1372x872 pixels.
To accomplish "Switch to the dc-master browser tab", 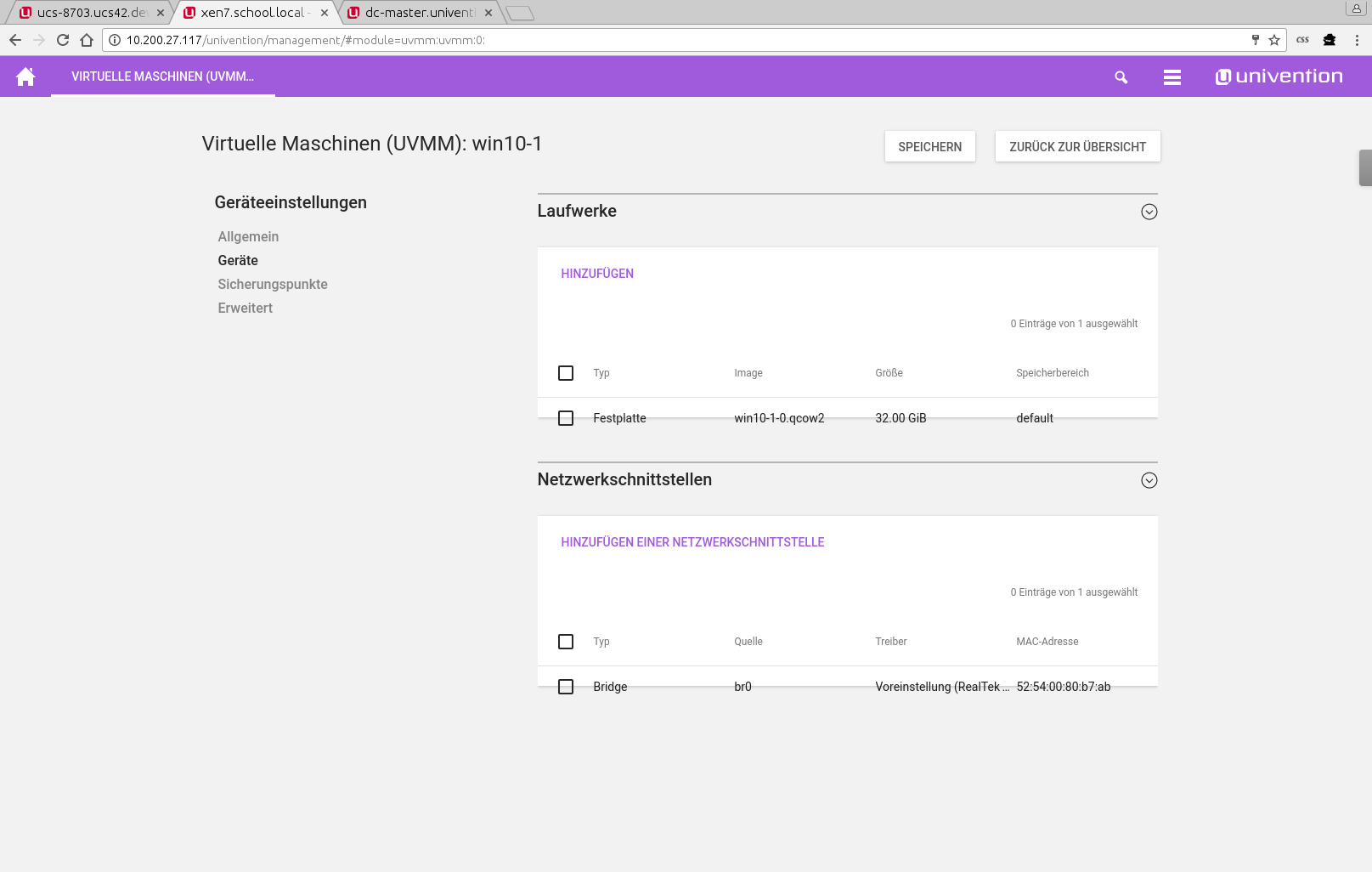I will [419, 13].
